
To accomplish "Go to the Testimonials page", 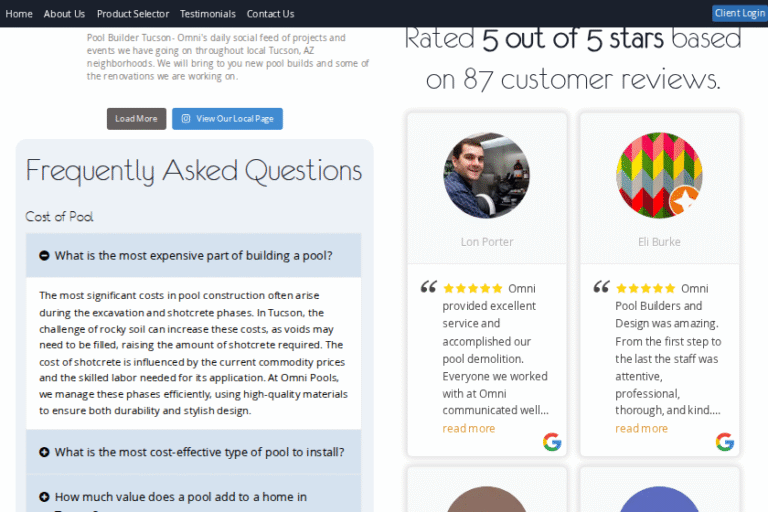I will pos(208,14).
